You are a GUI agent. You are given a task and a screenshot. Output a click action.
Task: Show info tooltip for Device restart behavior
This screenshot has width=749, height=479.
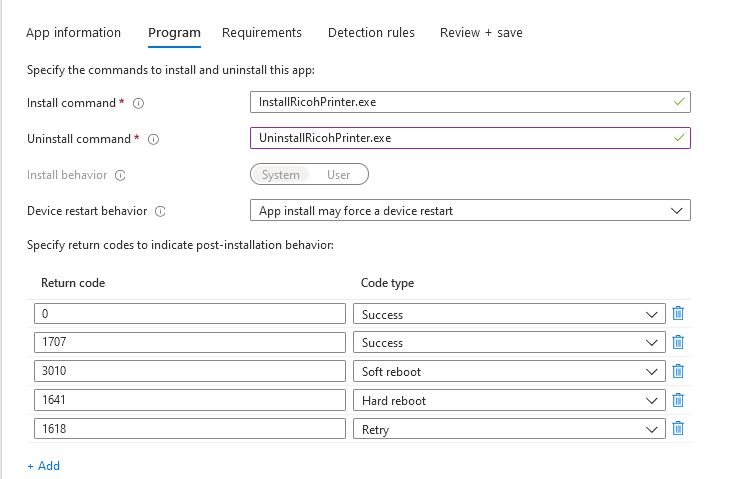point(160,211)
